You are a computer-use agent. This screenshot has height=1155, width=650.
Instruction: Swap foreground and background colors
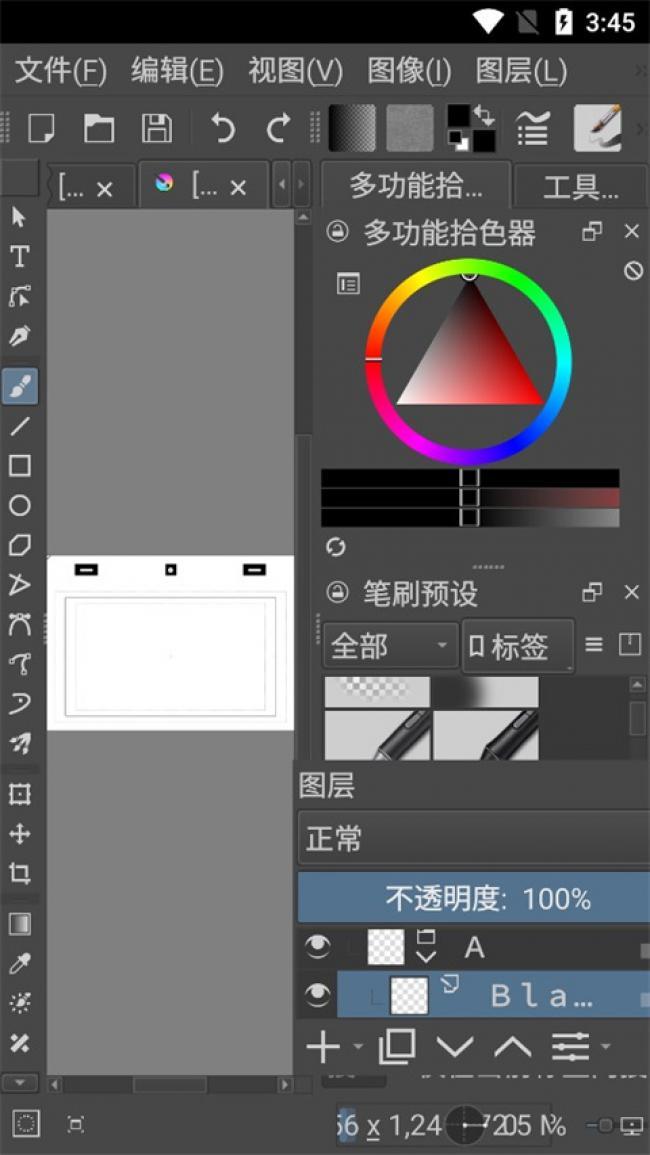[x=484, y=115]
